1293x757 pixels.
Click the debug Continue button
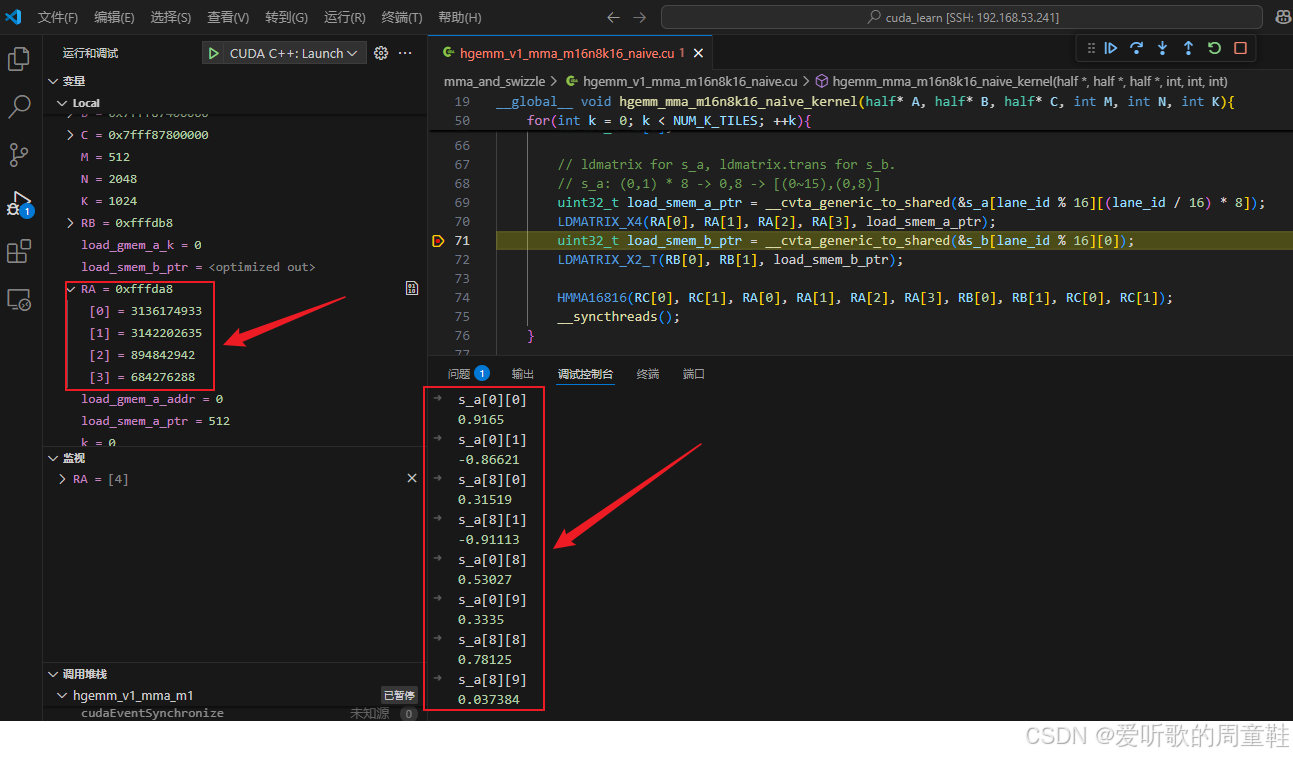(1110, 48)
